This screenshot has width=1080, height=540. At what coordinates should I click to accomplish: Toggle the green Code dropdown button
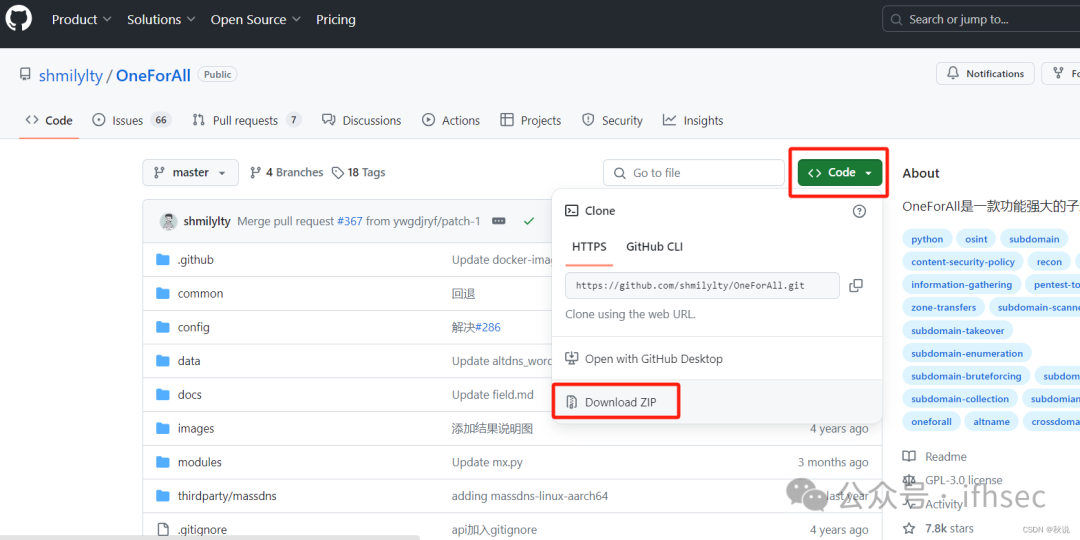[x=840, y=172]
